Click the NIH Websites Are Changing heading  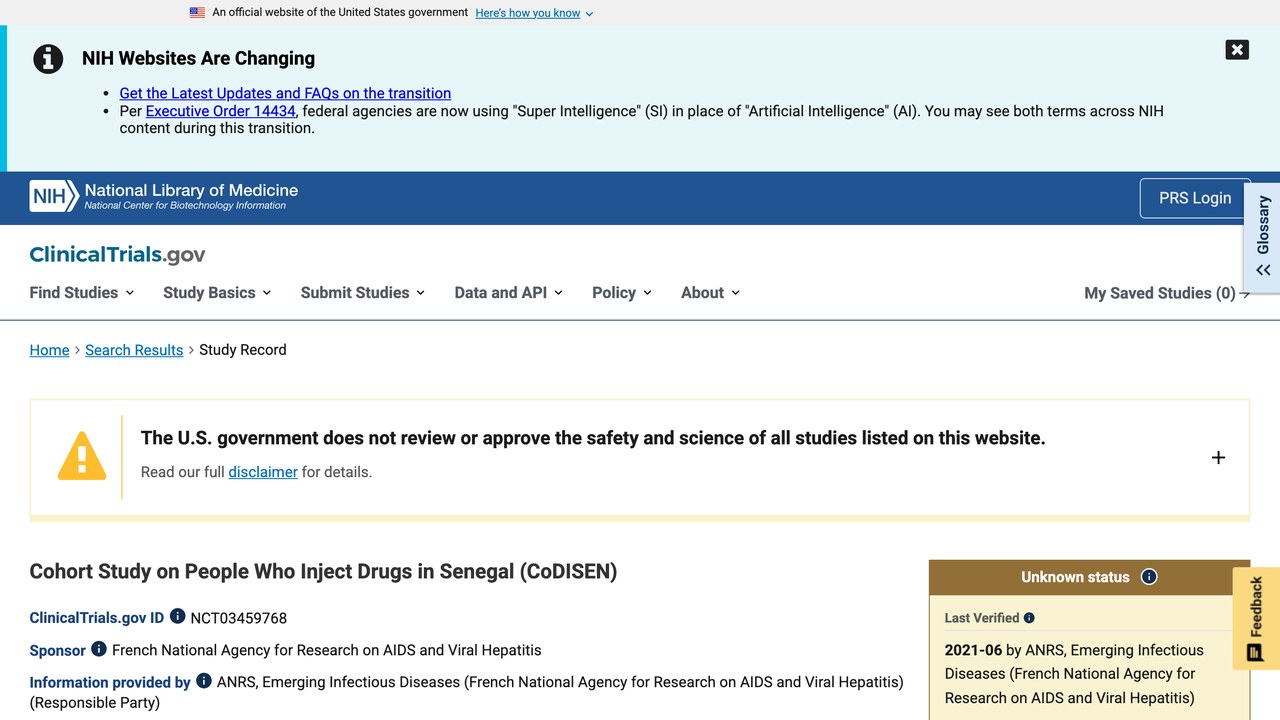point(198,58)
